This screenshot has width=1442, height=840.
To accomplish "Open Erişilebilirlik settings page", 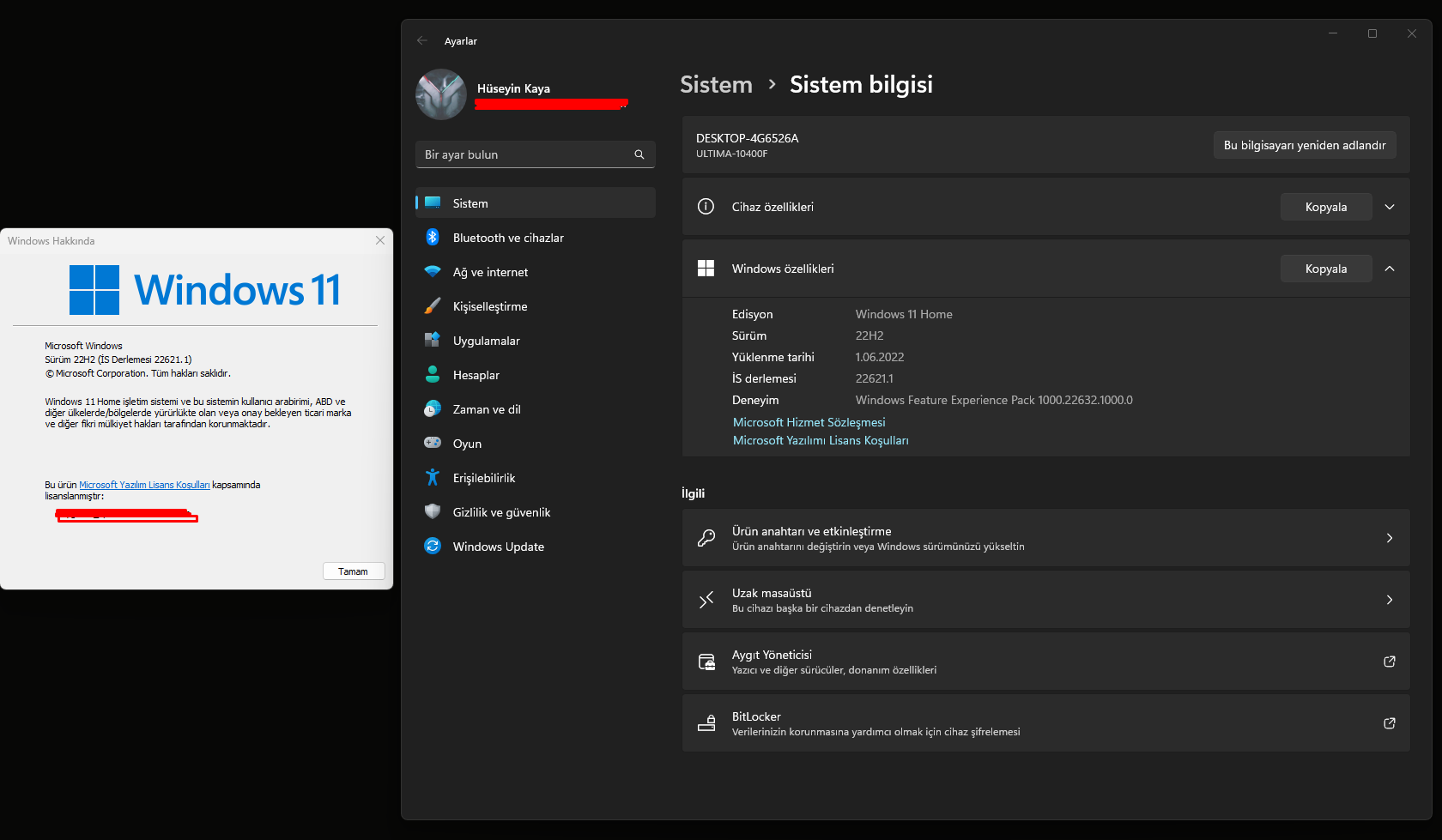I will [x=536, y=477].
